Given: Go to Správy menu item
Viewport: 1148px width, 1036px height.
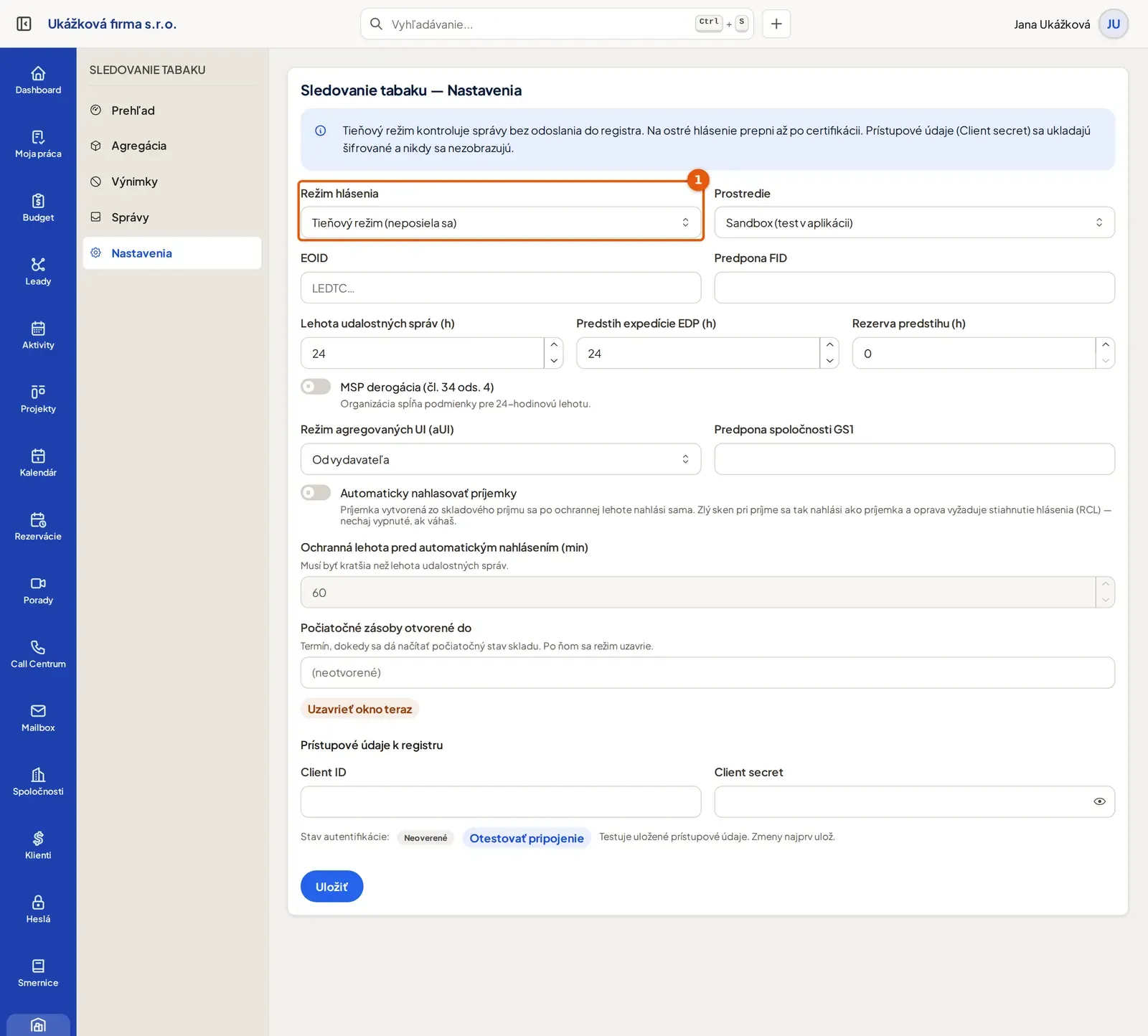Looking at the screenshot, I should [x=172, y=217].
